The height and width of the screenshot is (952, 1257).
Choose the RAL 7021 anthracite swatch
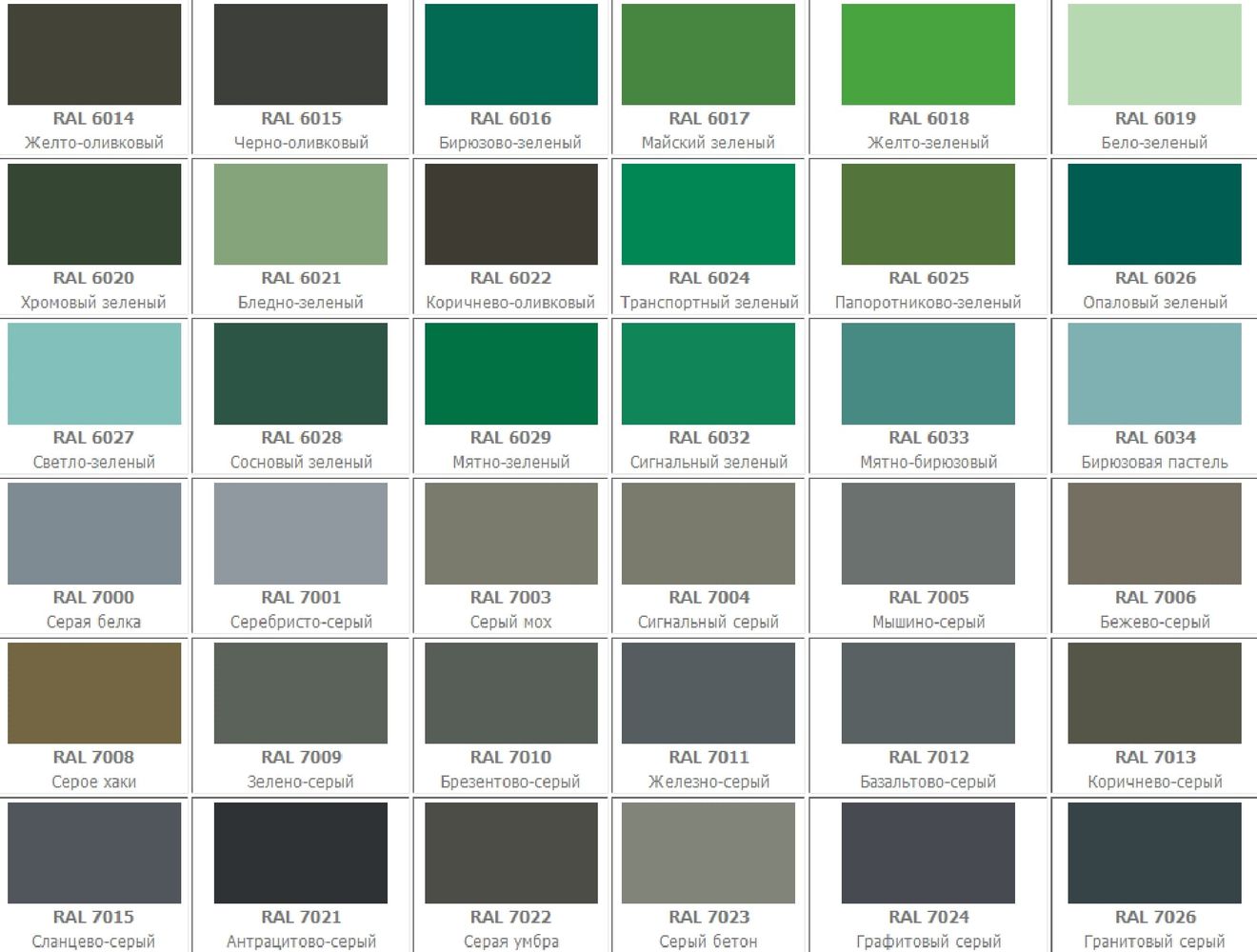[301, 853]
